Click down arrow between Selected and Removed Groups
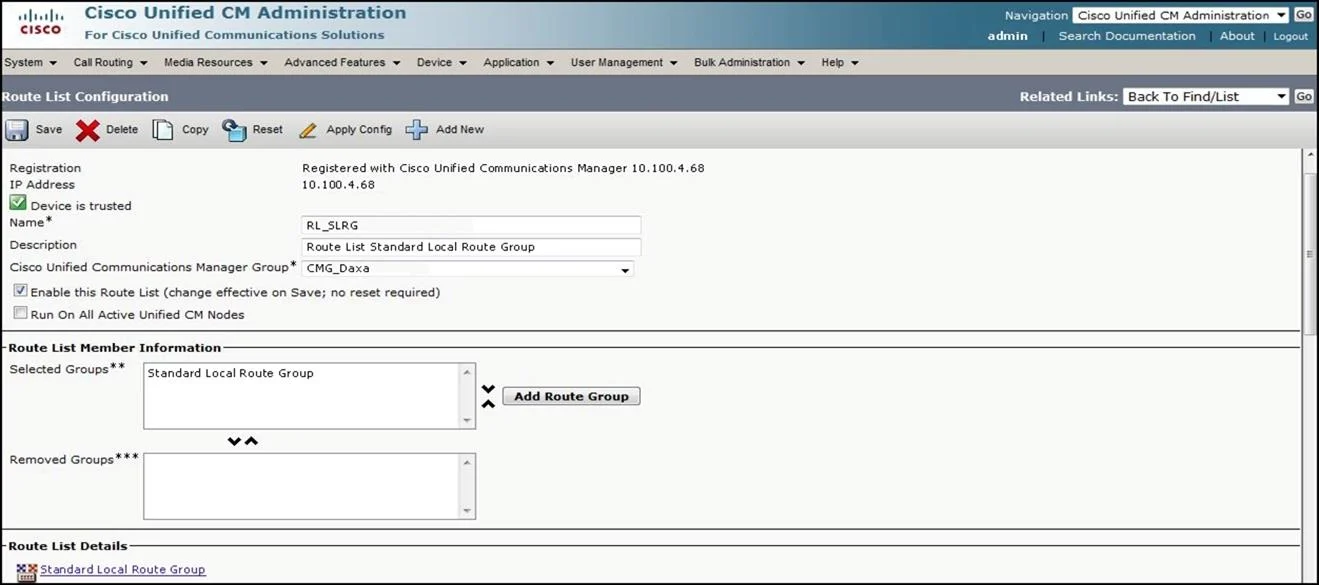1319x585 pixels. click(x=234, y=441)
